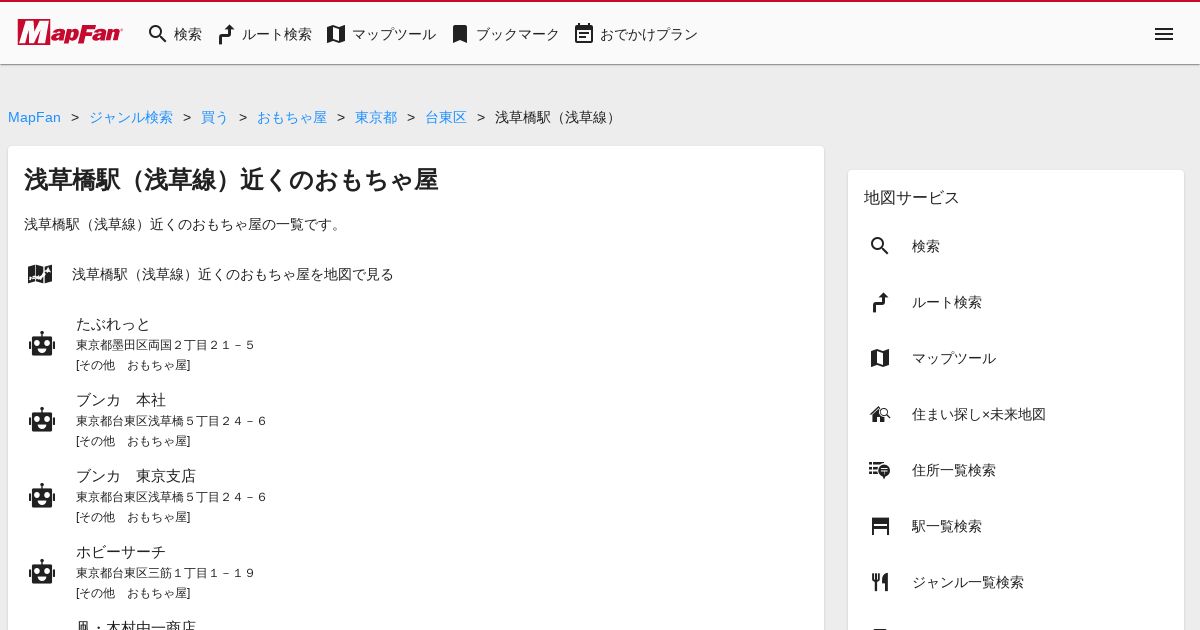Click the sidebar マップツール map icon
The width and height of the screenshot is (1200, 630).
[x=880, y=358]
